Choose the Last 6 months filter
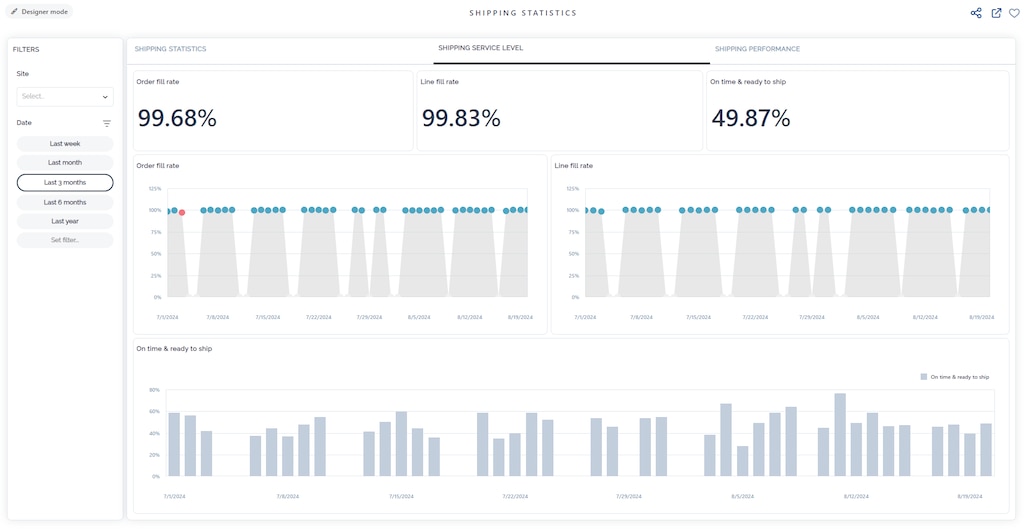The image size is (1024, 530). click(x=65, y=202)
